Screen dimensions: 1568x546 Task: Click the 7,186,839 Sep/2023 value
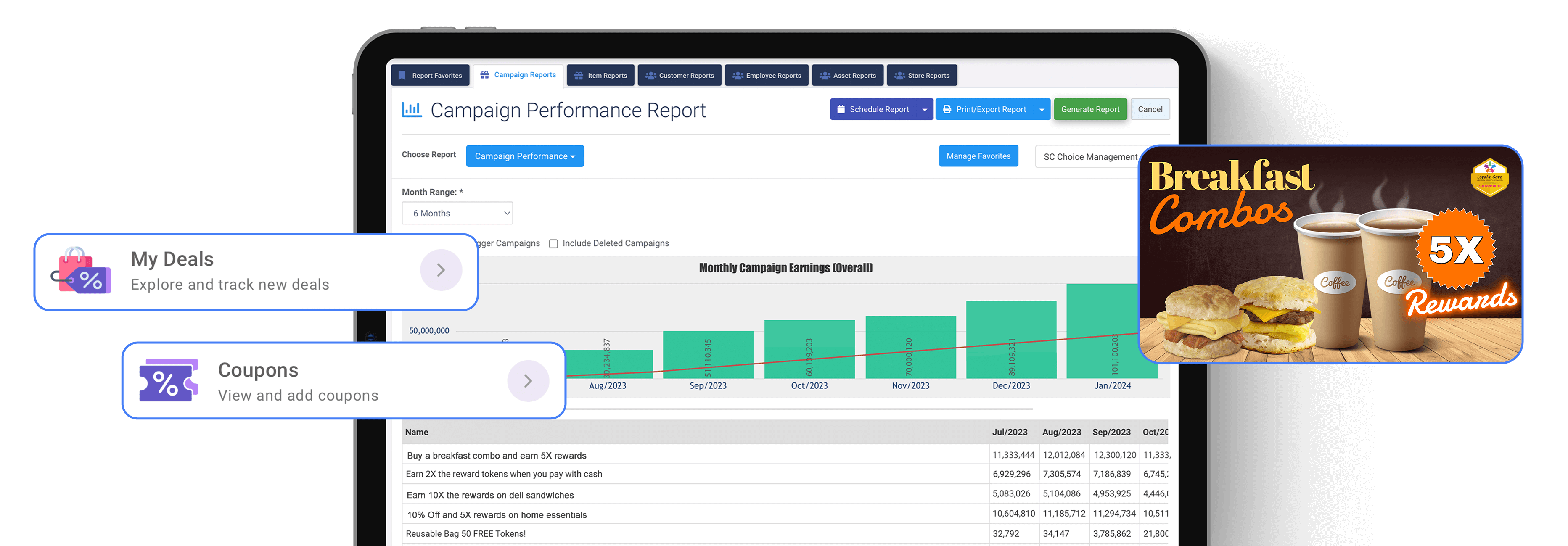(x=1111, y=474)
